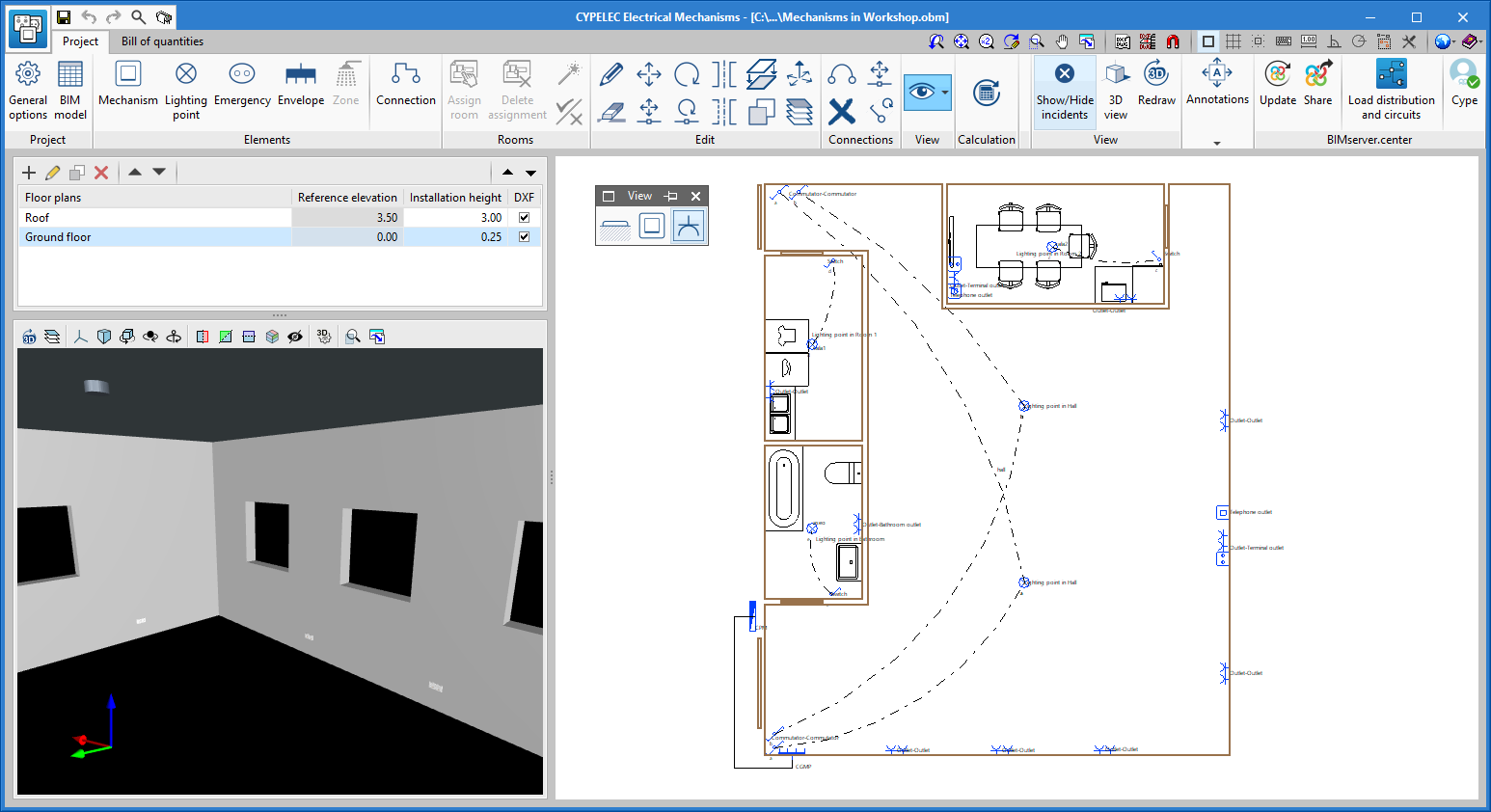Add a new floor plan with plus icon
The width and height of the screenshot is (1491, 812).
click(x=29, y=173)
